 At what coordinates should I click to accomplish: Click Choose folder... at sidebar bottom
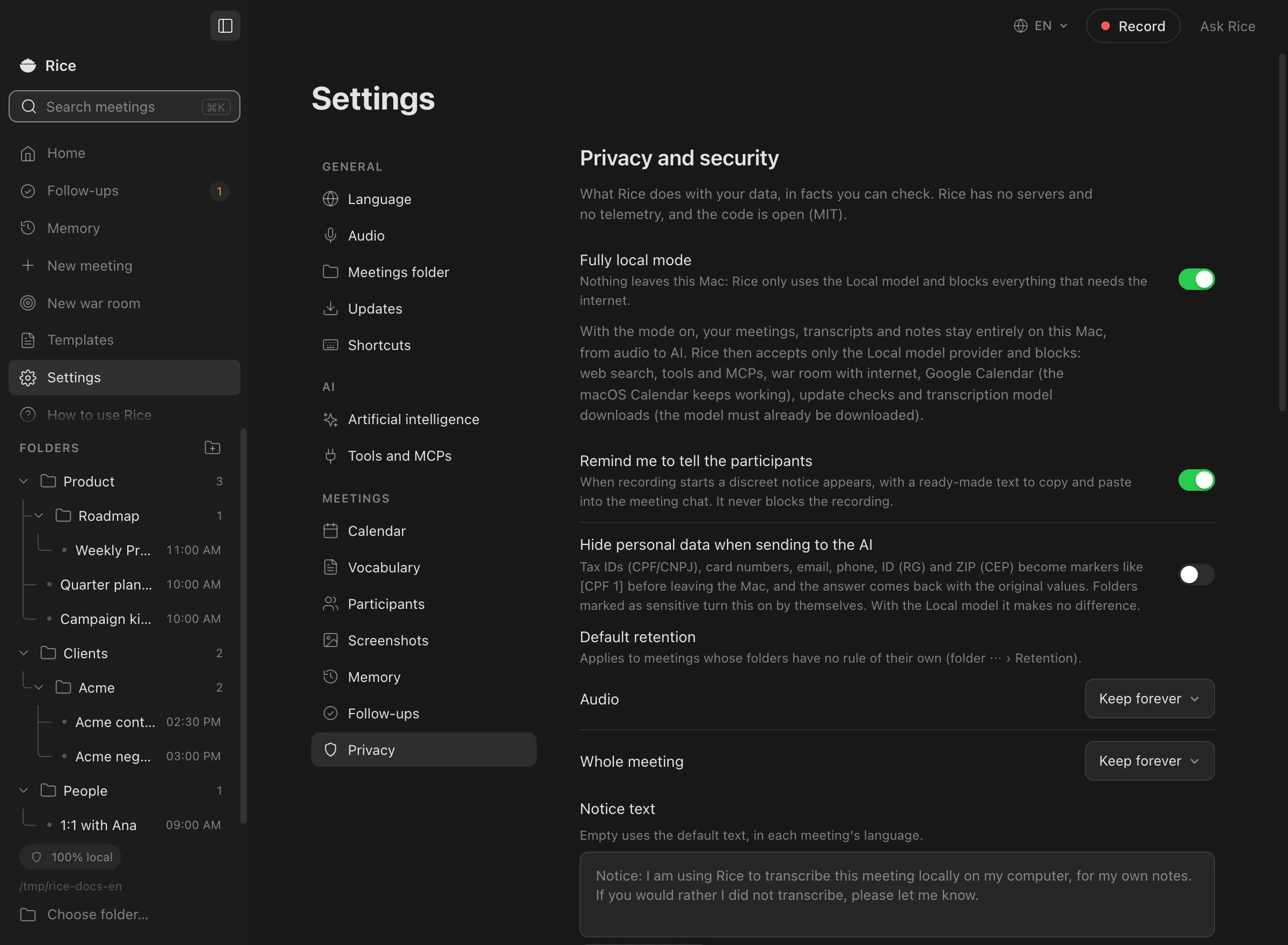124,914
